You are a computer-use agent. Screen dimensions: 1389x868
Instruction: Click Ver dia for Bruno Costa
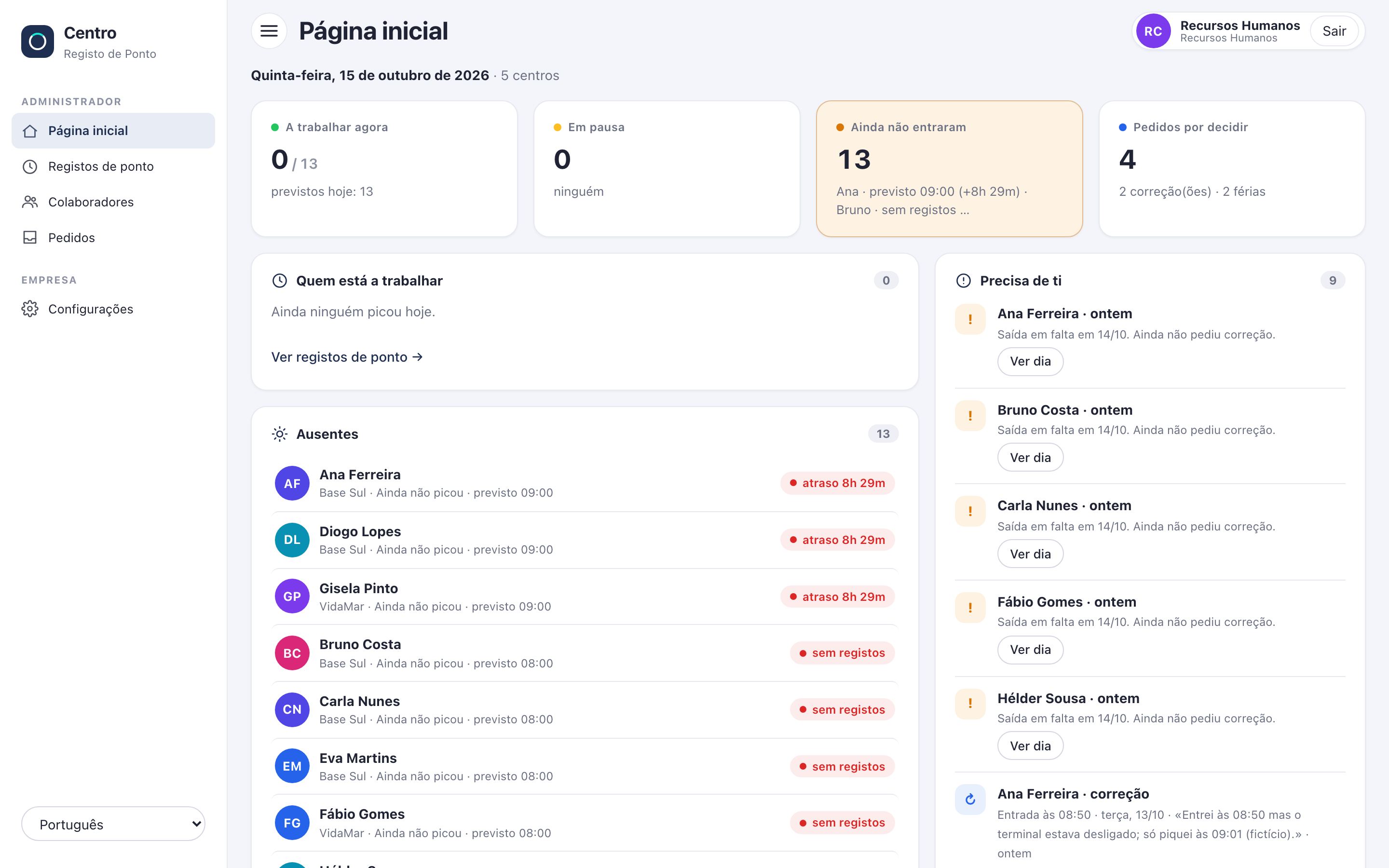[x=1030, y=458]
